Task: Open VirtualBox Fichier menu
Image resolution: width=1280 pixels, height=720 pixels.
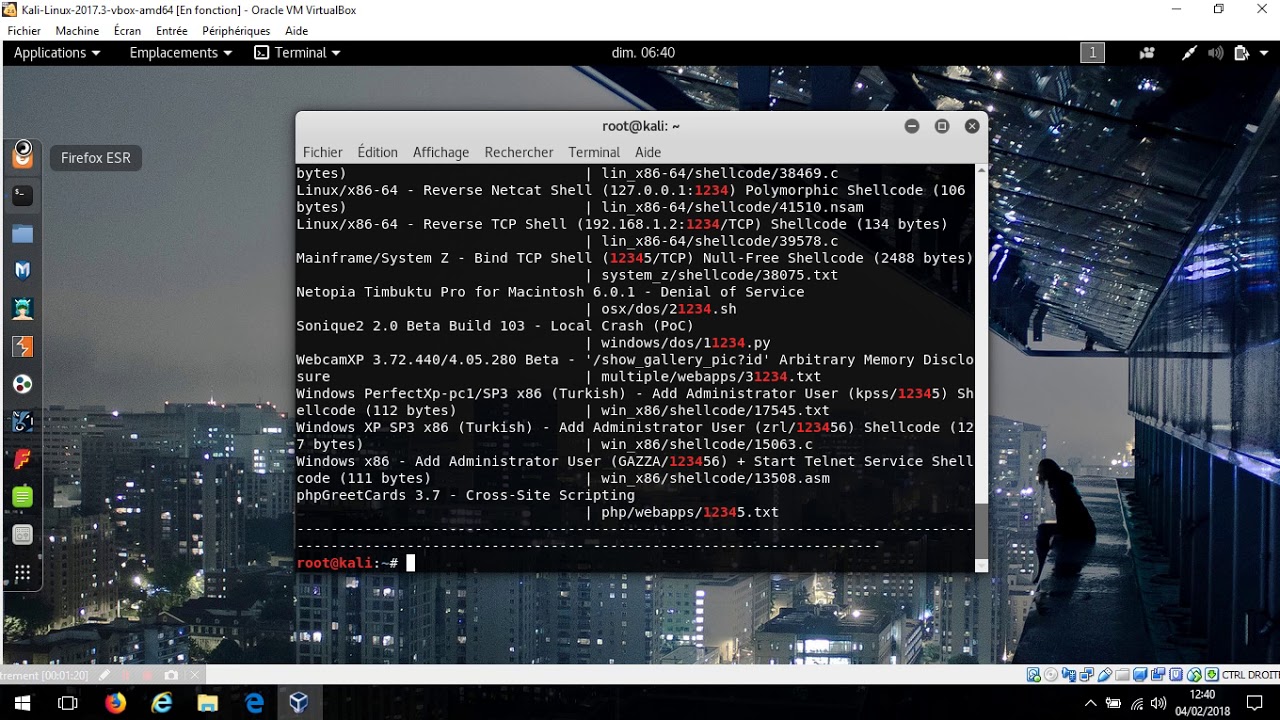Action: pos(24,31)
